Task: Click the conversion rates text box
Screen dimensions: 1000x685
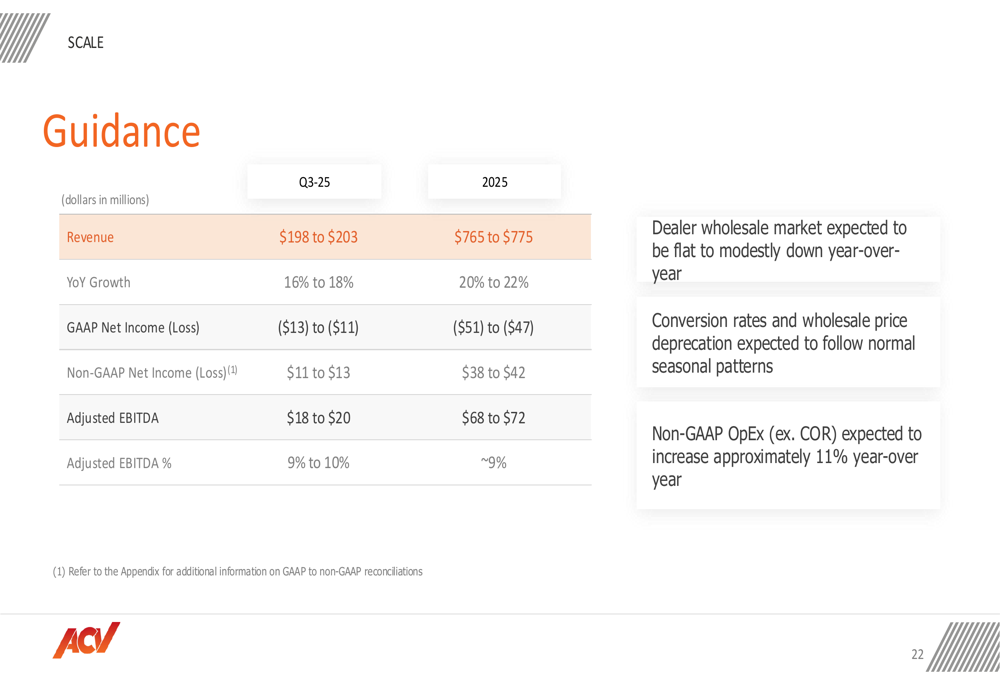Action: (788, 342)
